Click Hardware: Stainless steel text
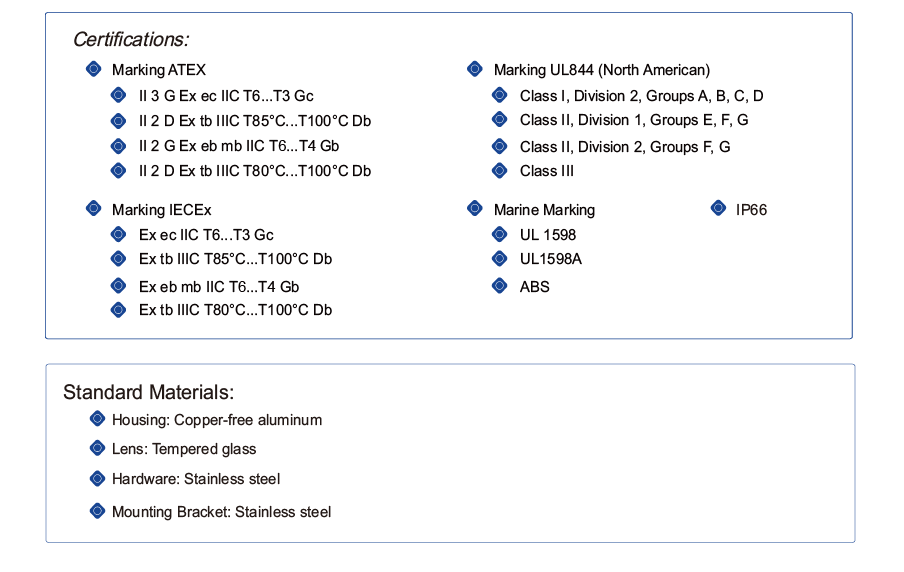This screenshot has width=904, height=572. (196, 479)
